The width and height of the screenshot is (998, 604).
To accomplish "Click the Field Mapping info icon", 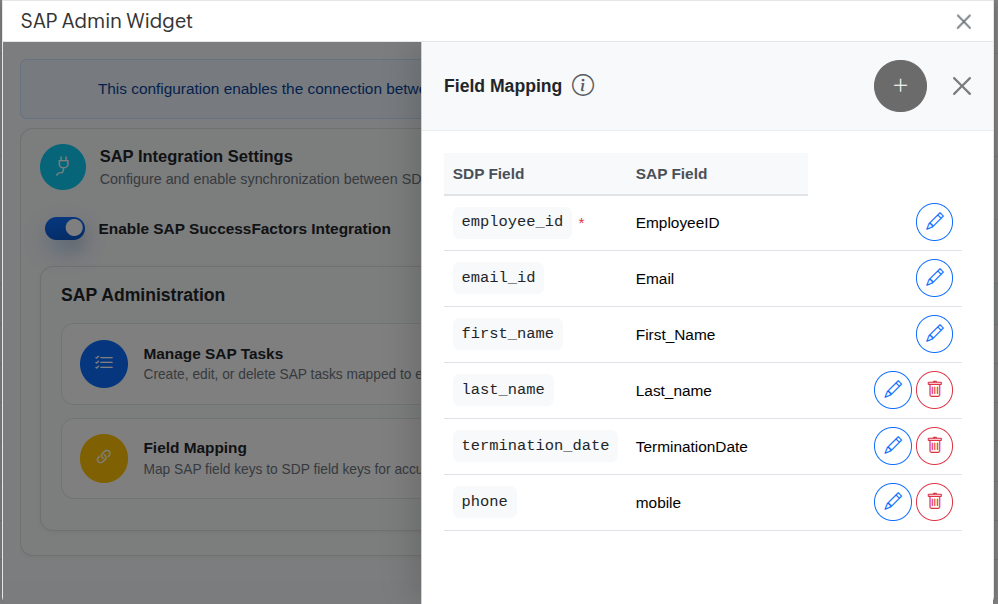I will (583, 86).
